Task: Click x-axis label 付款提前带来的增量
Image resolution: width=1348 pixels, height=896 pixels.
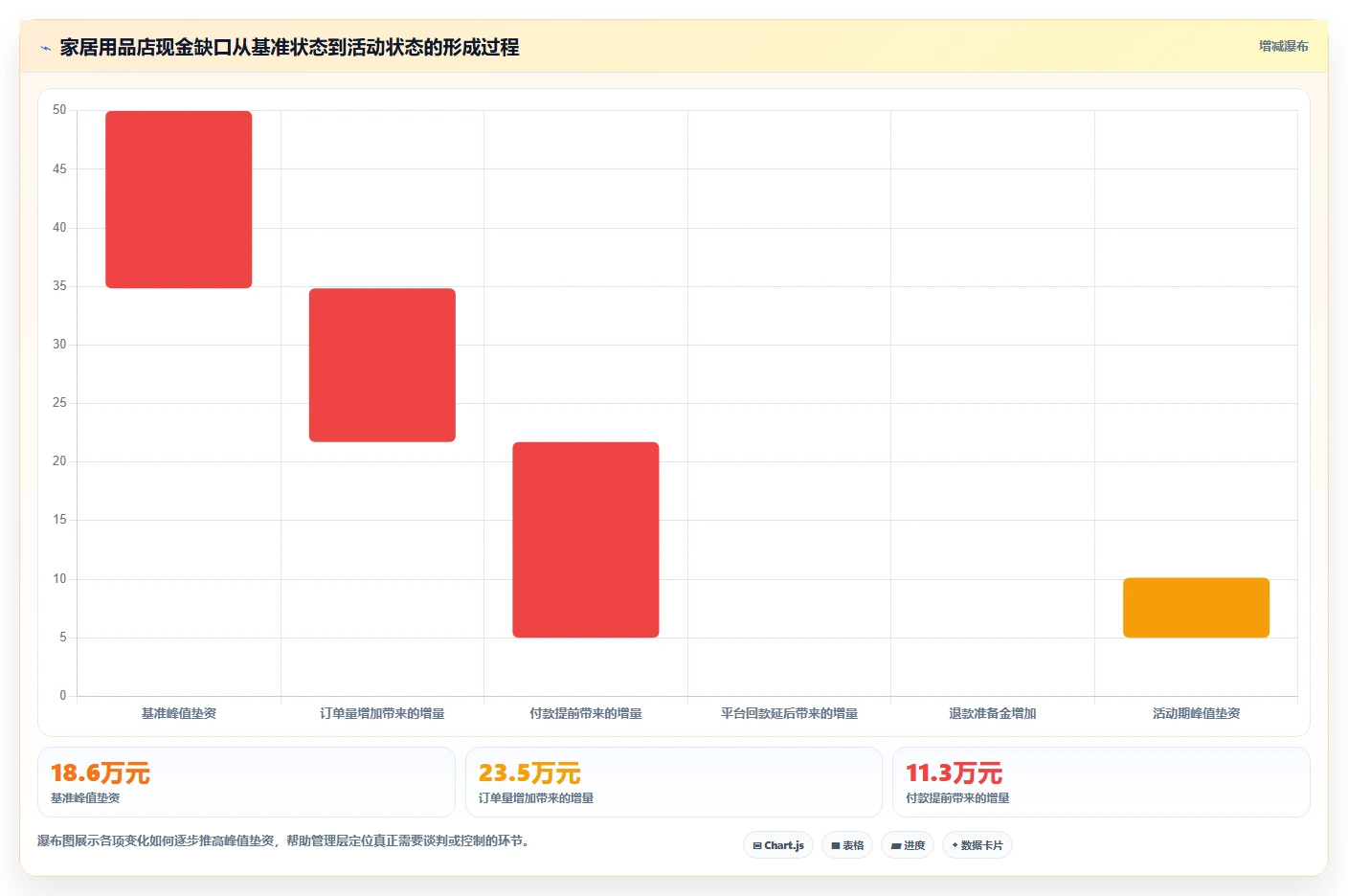Action: 586,713
